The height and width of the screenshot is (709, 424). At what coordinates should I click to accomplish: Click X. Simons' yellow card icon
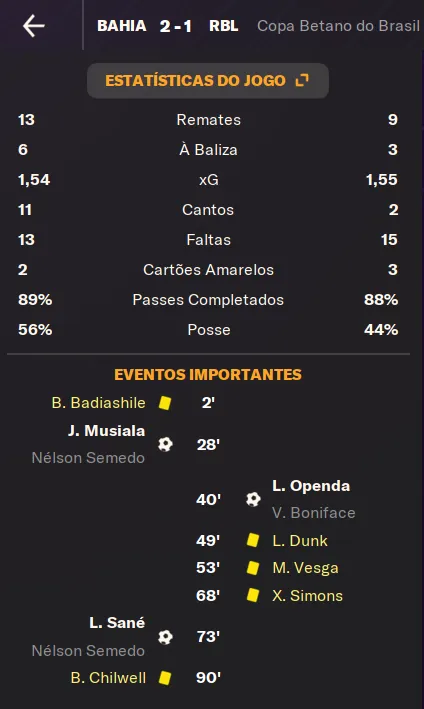coord(253,596)
